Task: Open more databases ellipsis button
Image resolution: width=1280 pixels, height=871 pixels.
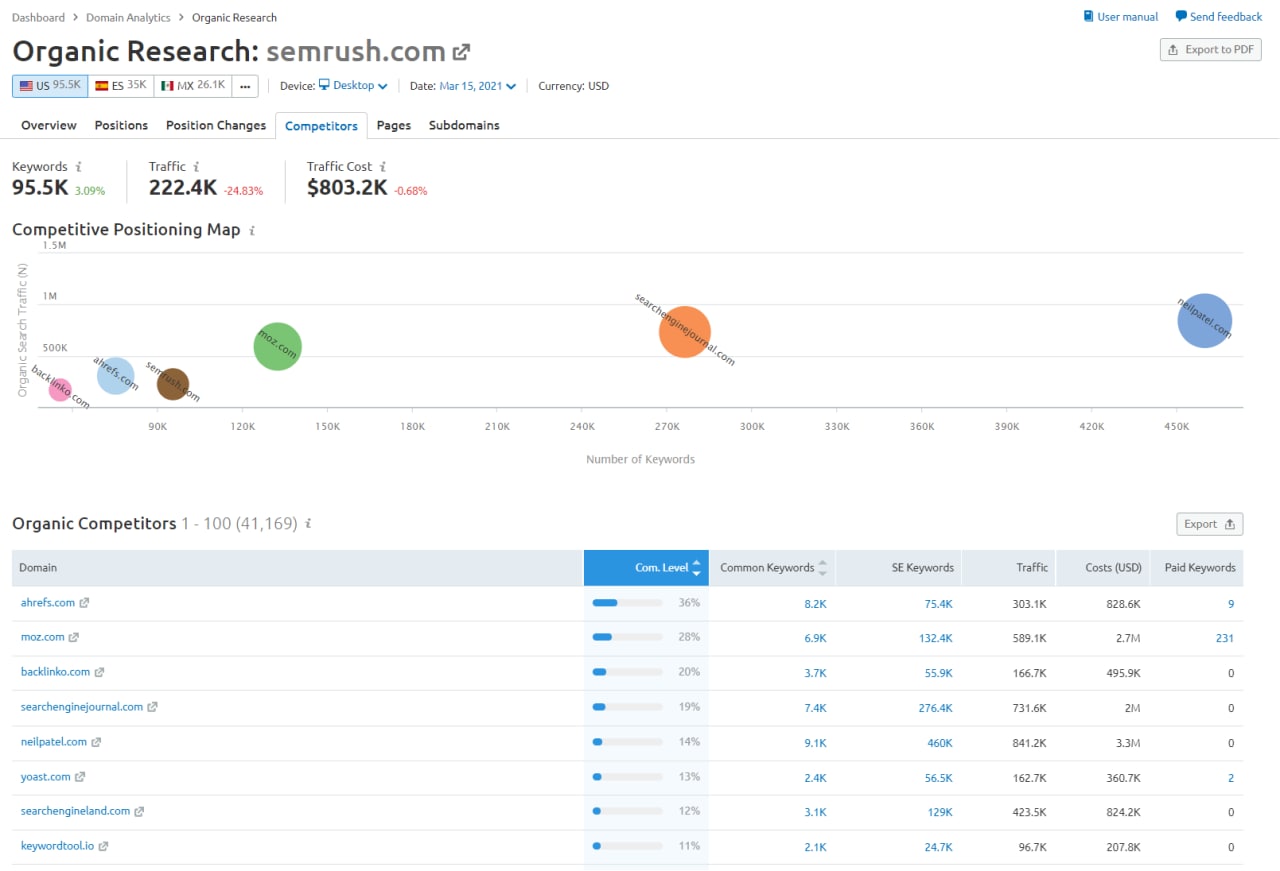Action: tap(245, 86)
